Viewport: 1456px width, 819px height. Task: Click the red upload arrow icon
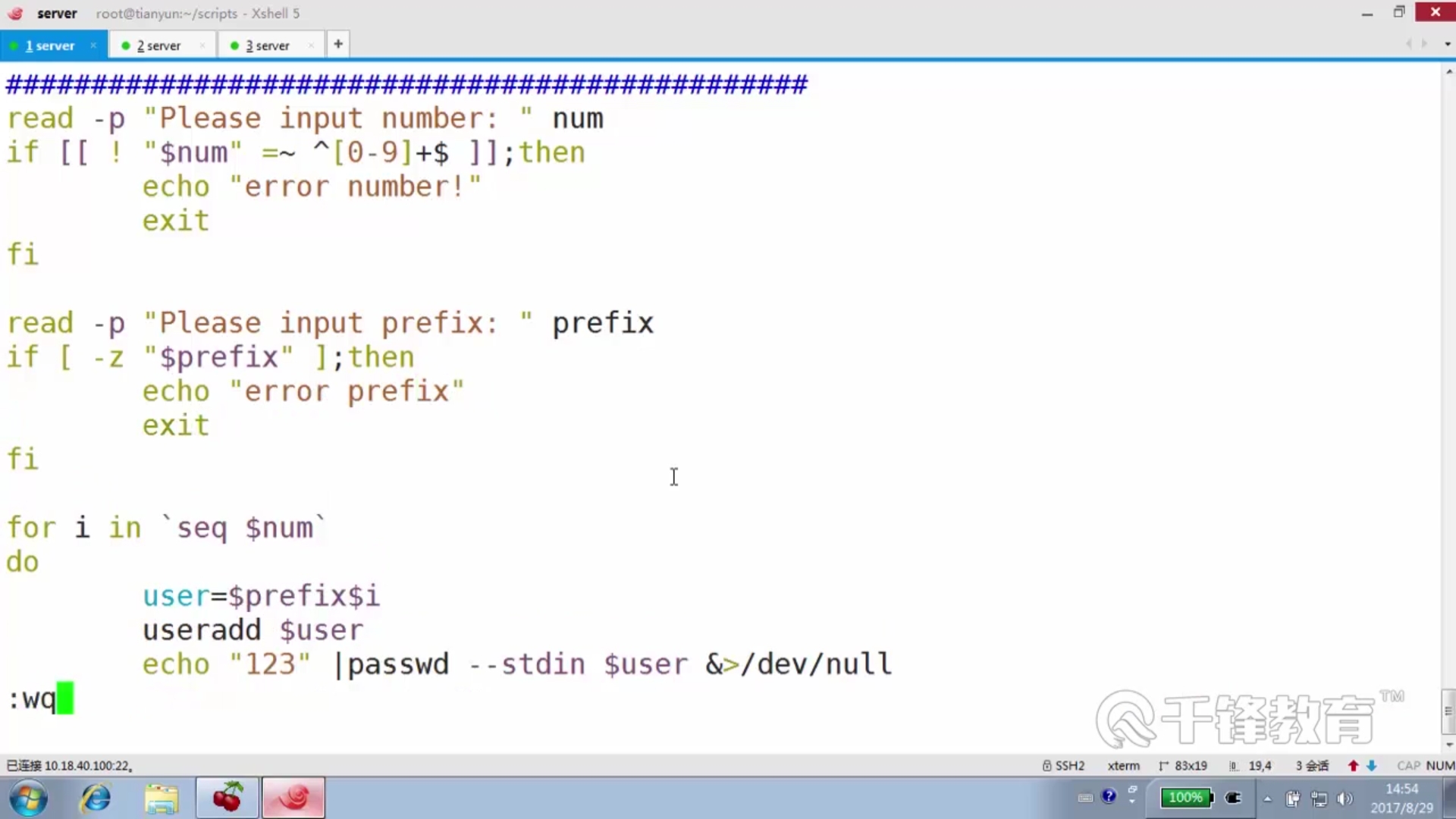click(x=1353, y=766)
